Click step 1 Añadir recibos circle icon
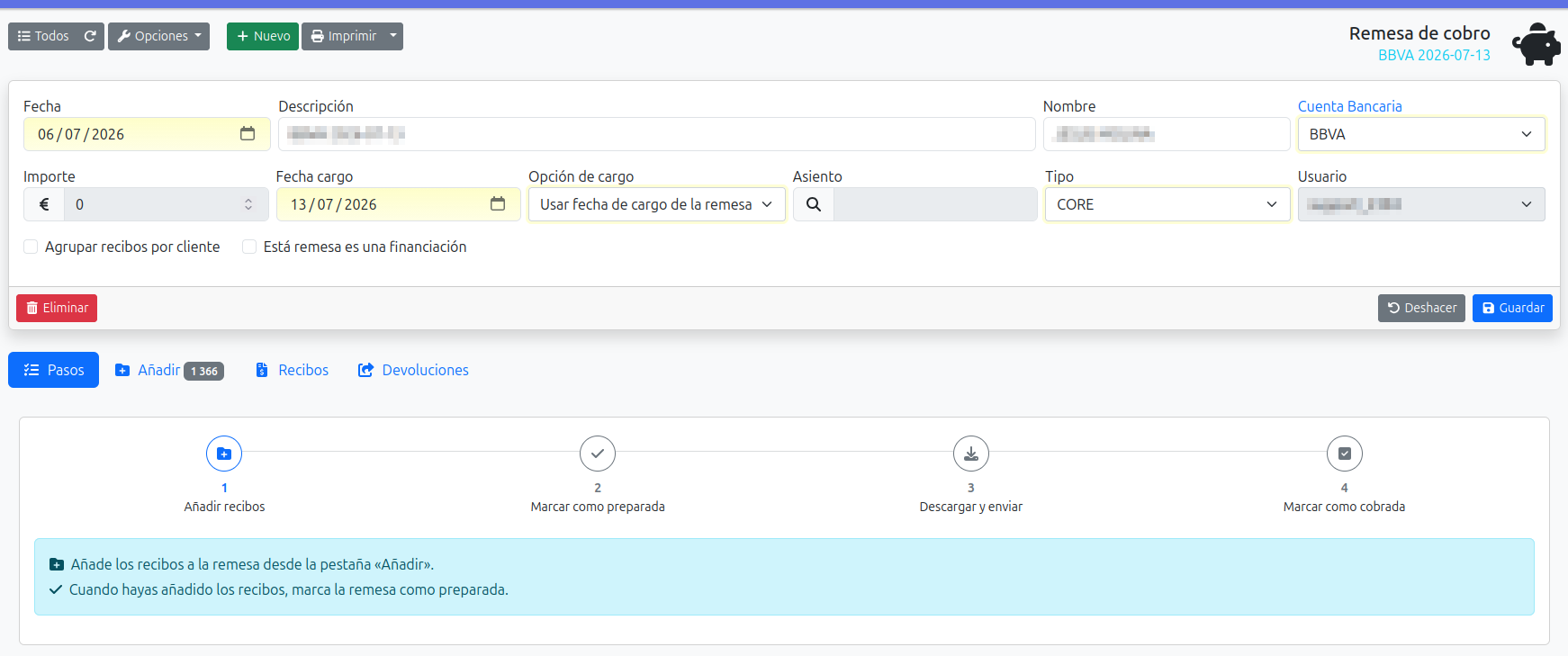This screenshot has width=1568, height=656. tap(224, 454)
